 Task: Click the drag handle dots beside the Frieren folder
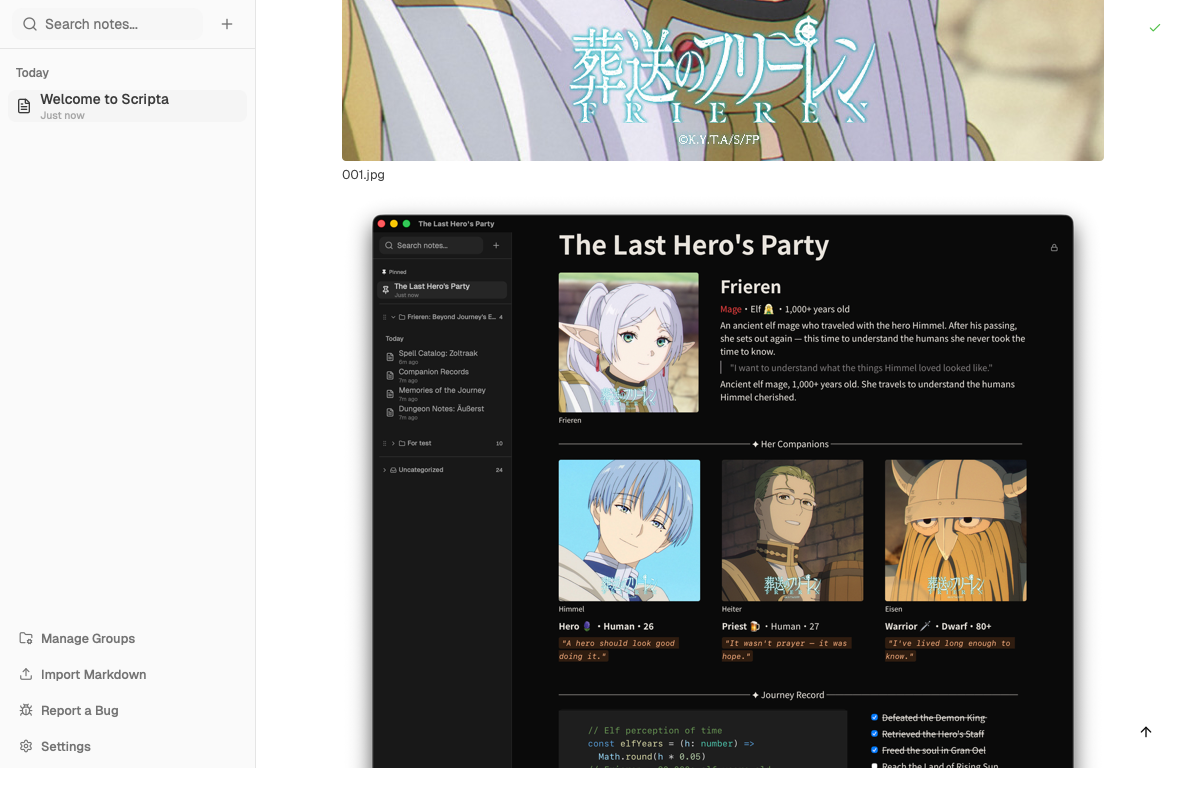tap(384, 318)
